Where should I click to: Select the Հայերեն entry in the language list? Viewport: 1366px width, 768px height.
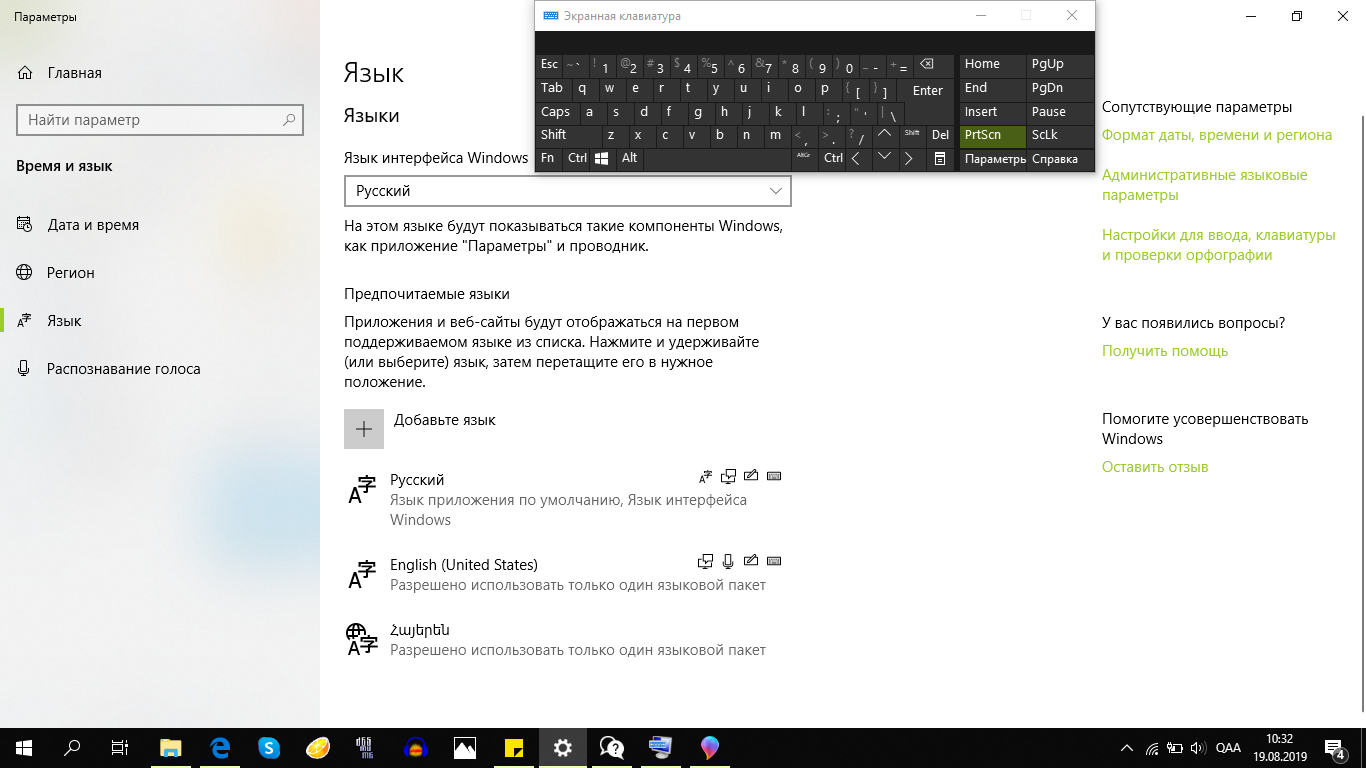tap(567, 639)
